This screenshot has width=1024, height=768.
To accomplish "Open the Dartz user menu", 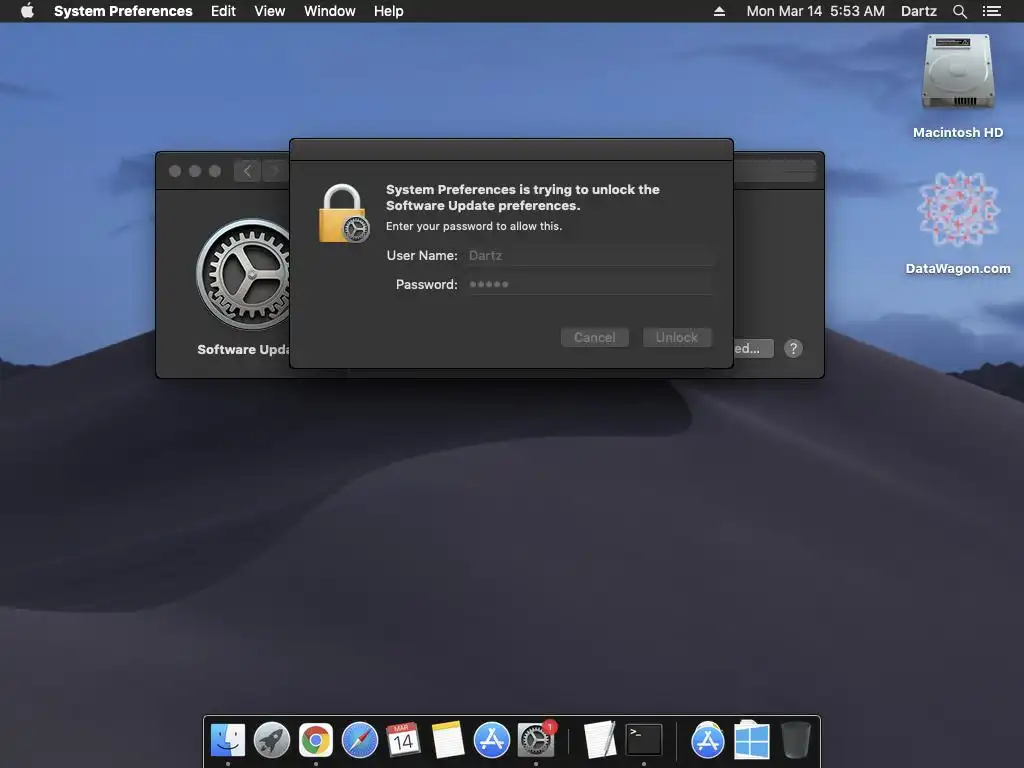I will tap(919, 11).
